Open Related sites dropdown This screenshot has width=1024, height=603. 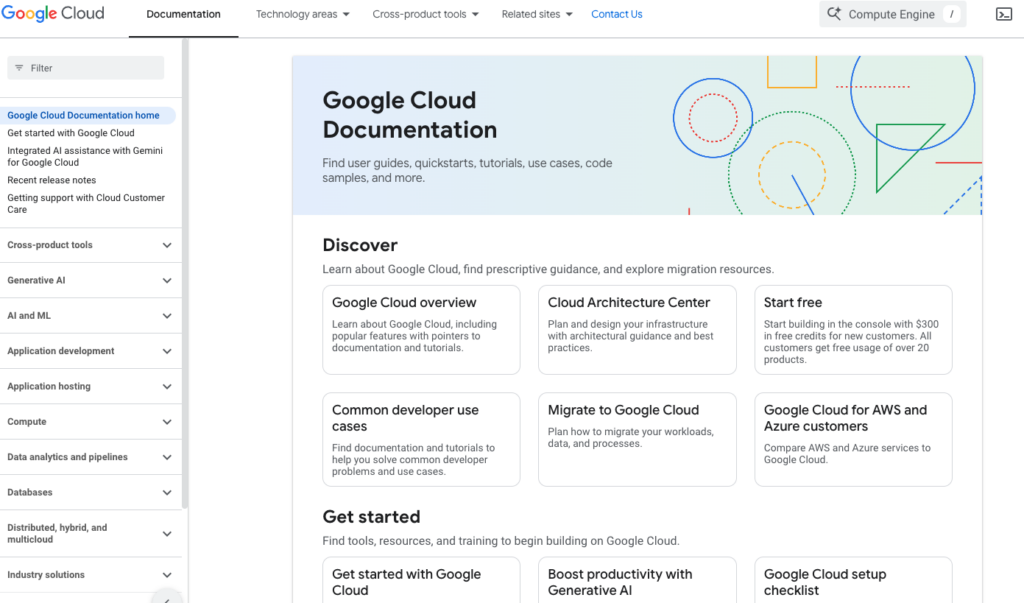[537, 14]
